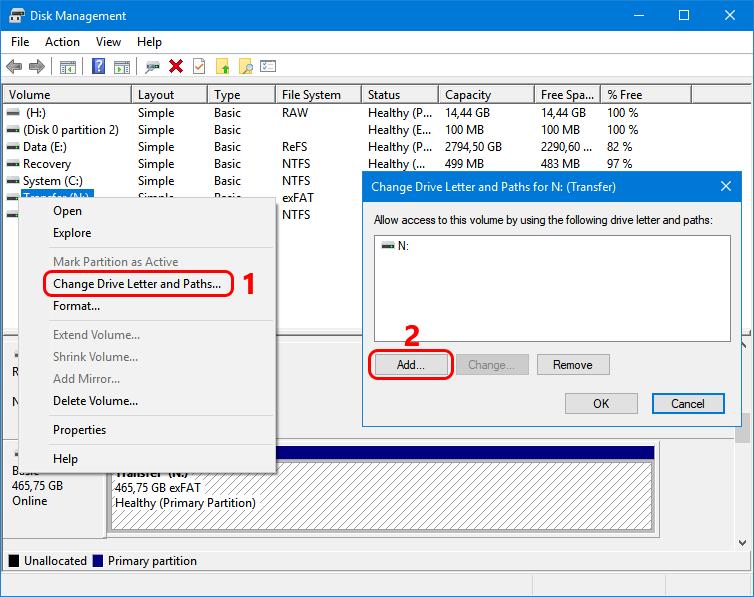Image resolution: width=754 pixels, height=597 pixels.
Task: Click the 2794,50 GB capacity cell
Action: 473,147
